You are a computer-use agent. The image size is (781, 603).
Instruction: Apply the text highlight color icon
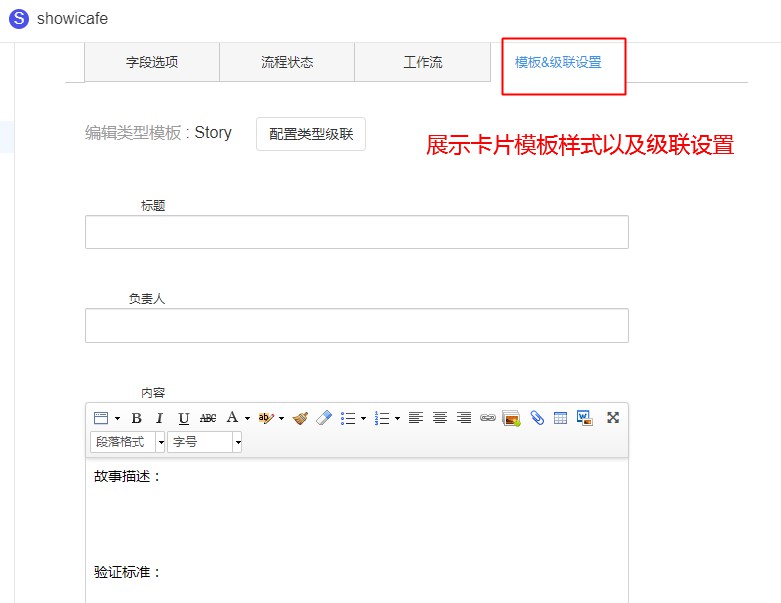pos(266,418)
